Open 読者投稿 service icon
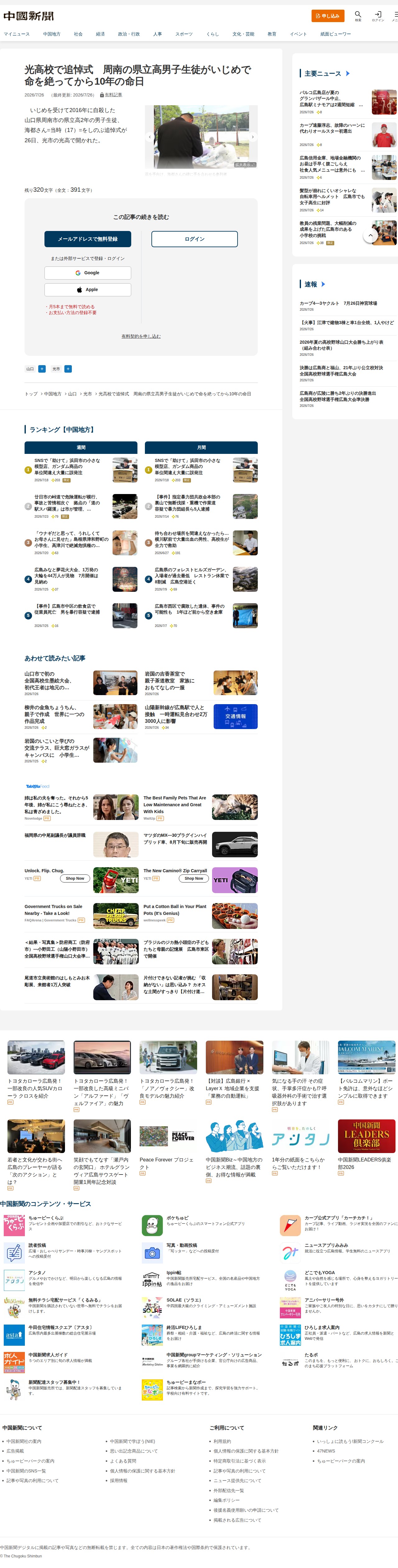This screenshot has width=398, height=1568. click(x=14, y=1253)
